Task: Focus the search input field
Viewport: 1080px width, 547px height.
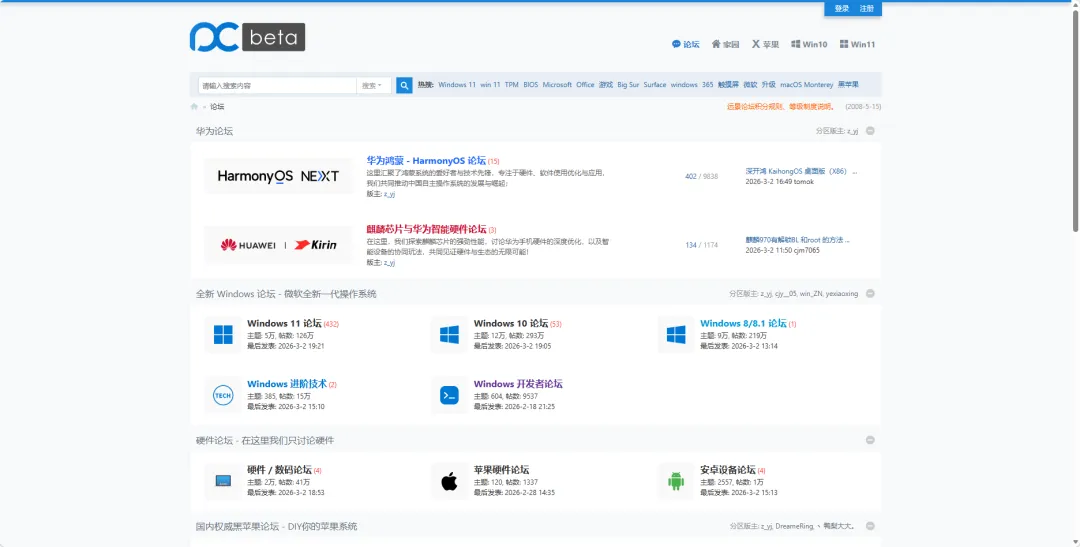Action: coord(277,85)
